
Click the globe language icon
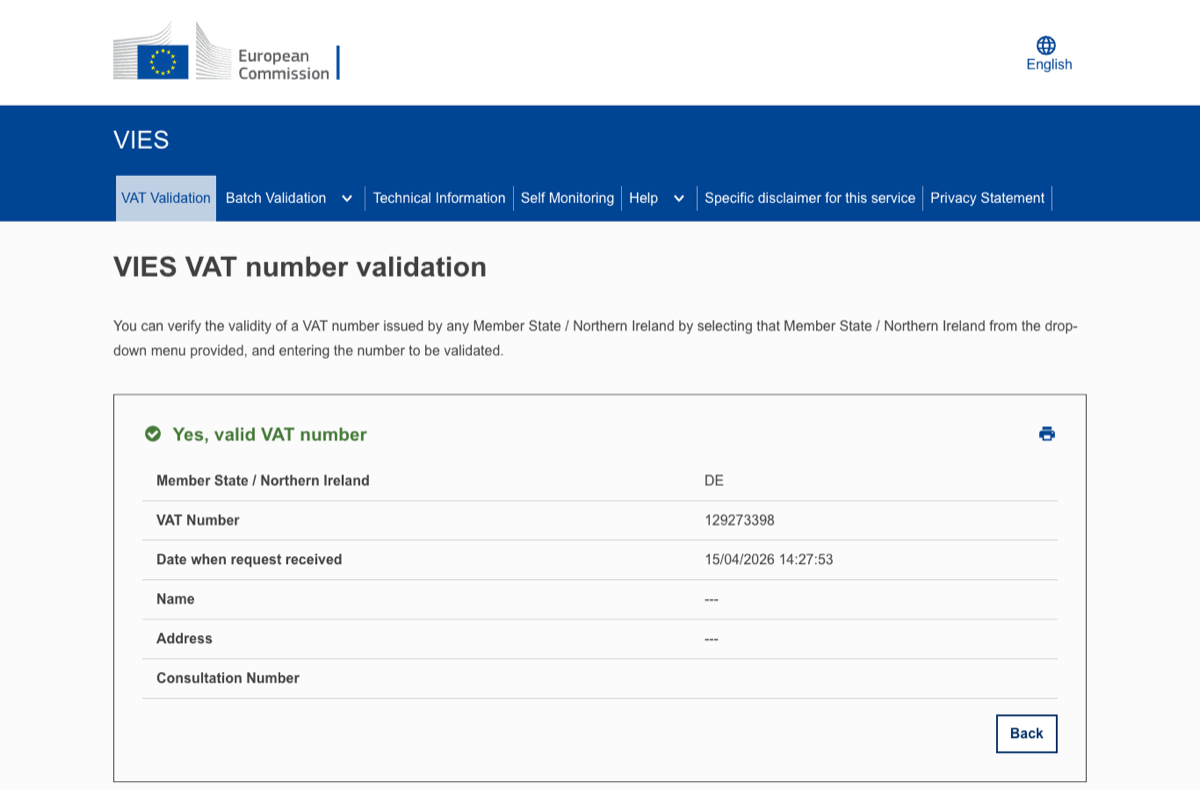pos(1046,46)
